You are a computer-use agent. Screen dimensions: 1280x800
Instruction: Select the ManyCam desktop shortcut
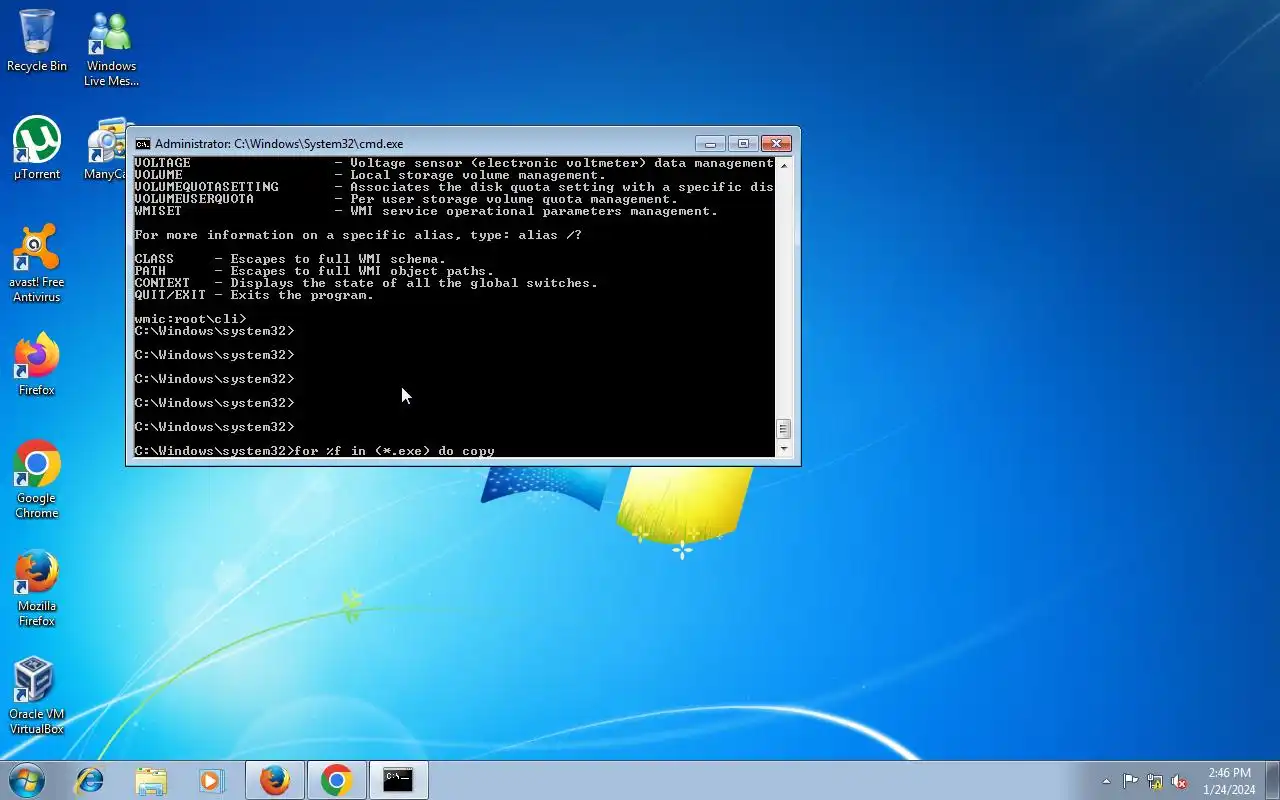pyautogui.click(x=106, y=148)
